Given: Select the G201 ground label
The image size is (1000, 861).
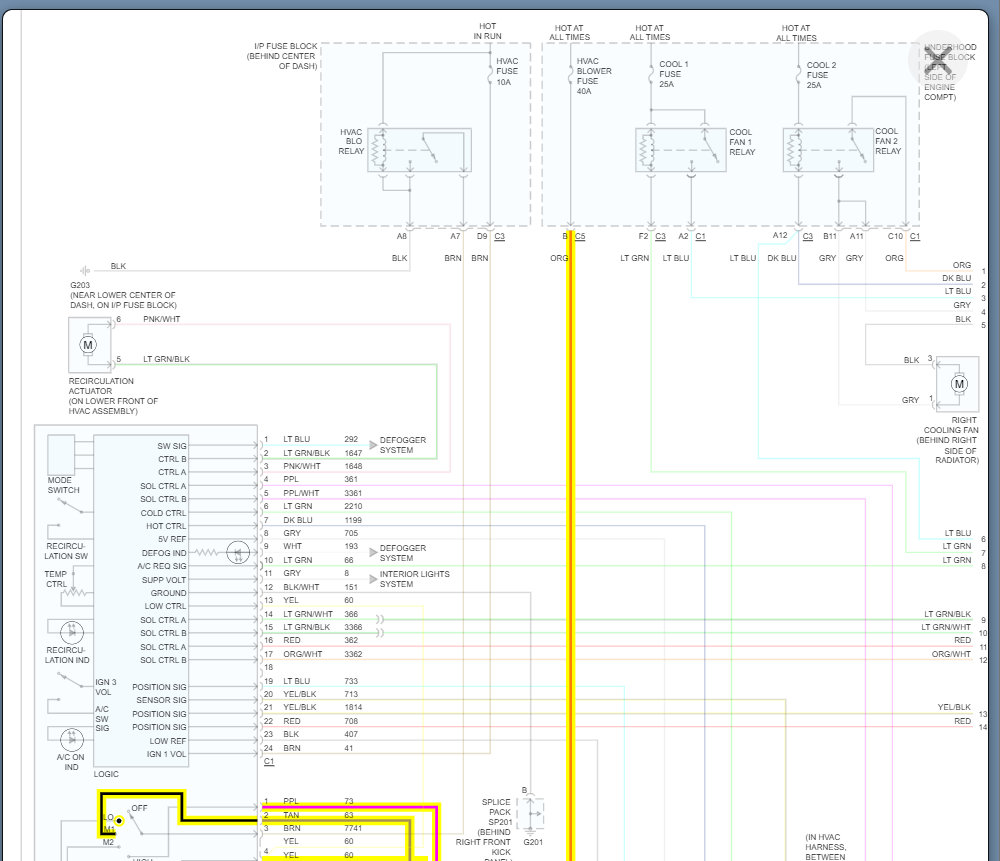Looking at the screenshot, I should coord(533,843).
